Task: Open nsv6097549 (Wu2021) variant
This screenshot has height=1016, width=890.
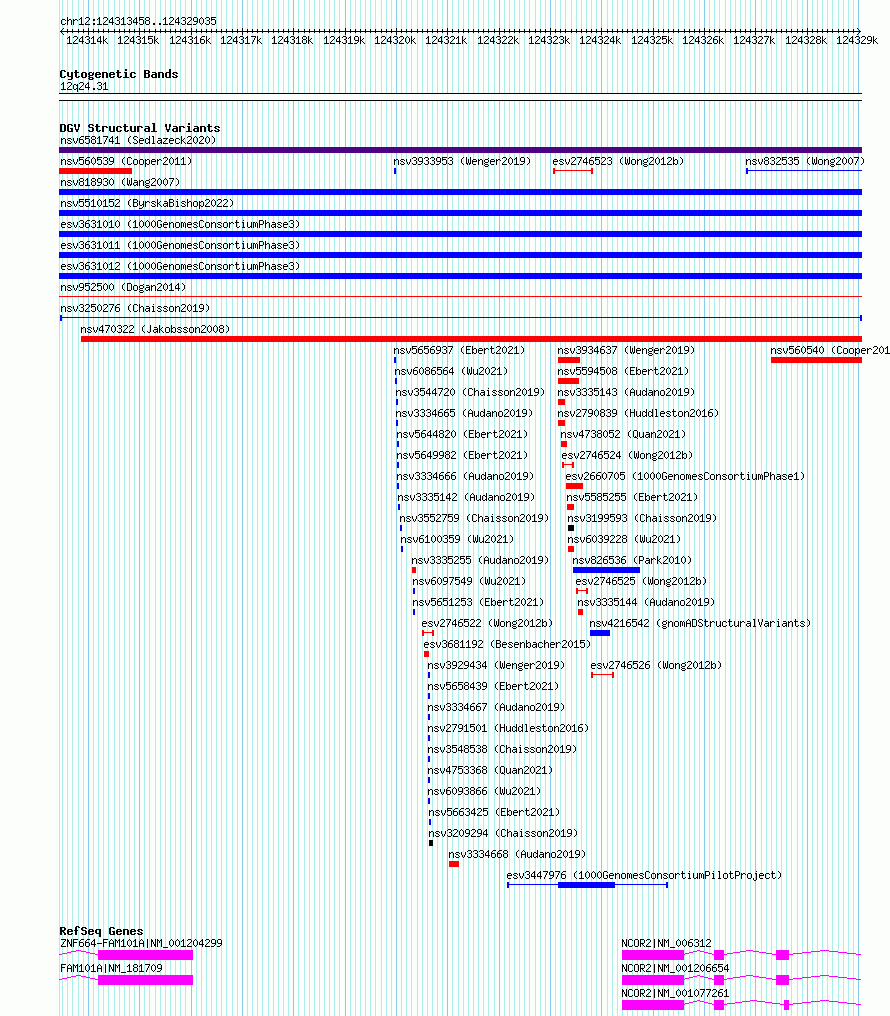Action: (470, 581)
